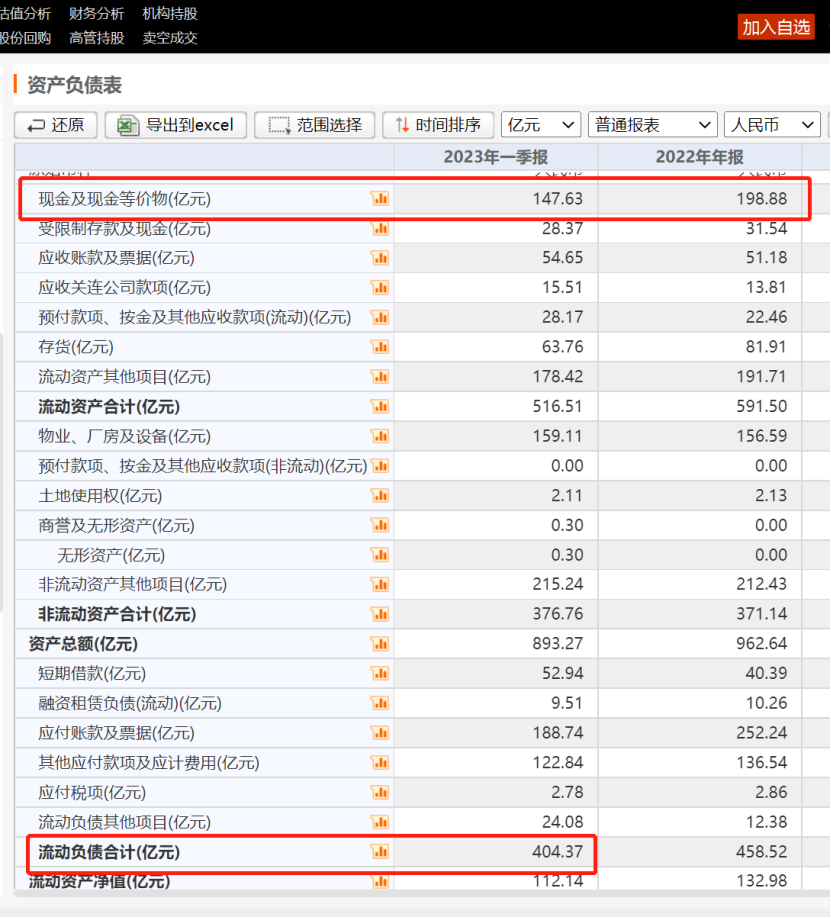Click chart icon for 流动资产合计 row

pyautogui.click(x=380, y=407)
